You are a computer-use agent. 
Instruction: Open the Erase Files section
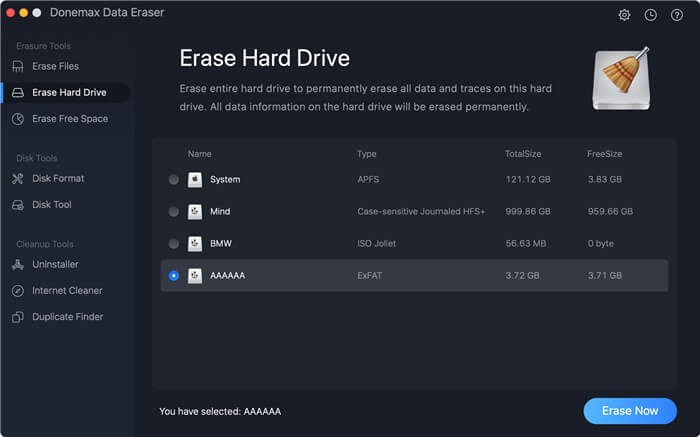[x=55, y=67]
